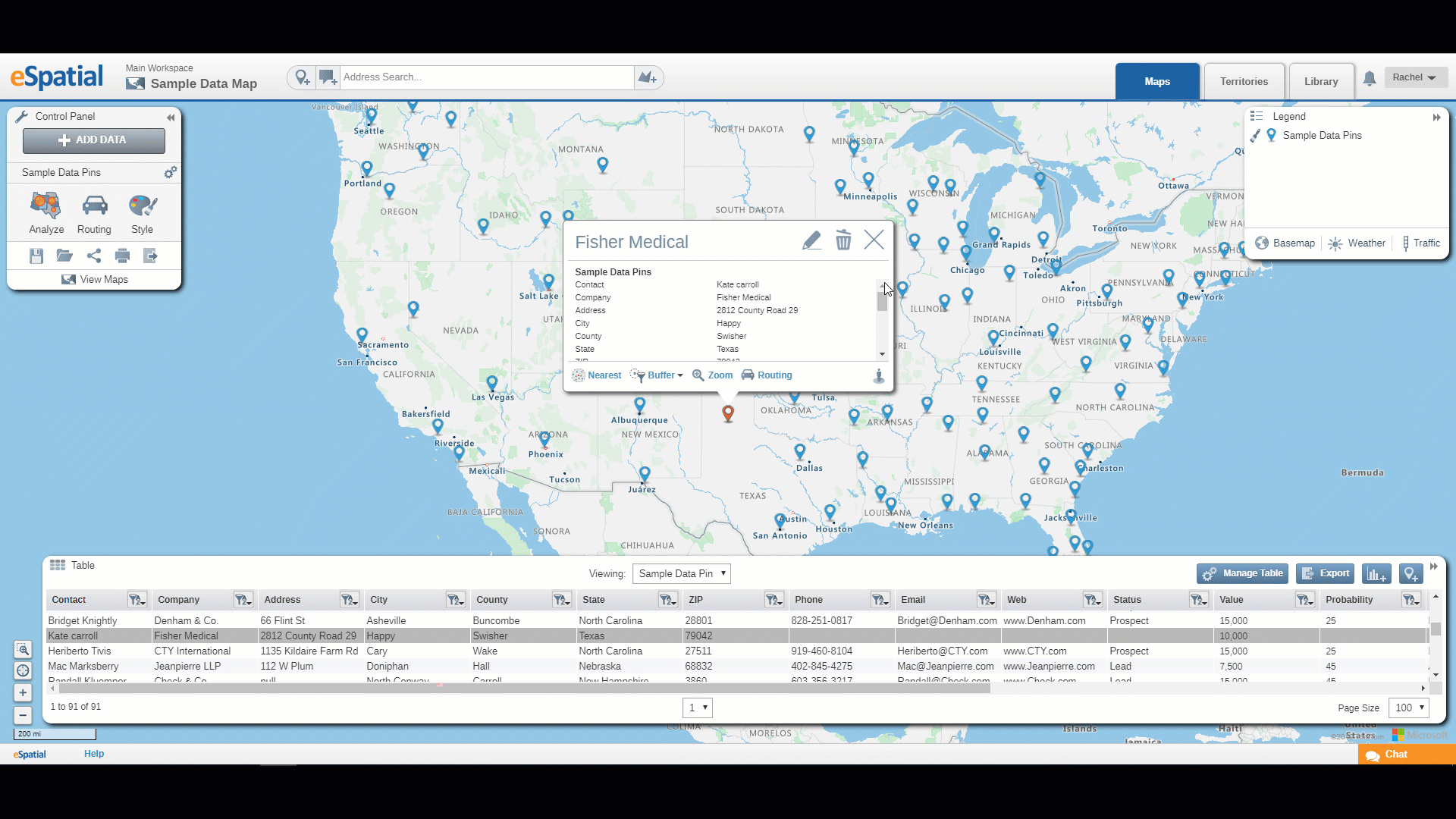This screenshot has width=1456, height=819.
Task: Click the add annotation icon beside address search
Action: click(x=328, y=77)
